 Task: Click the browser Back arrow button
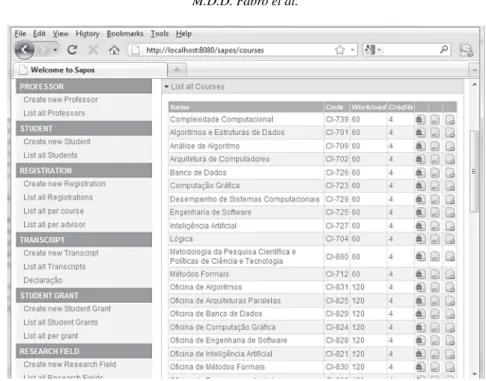25,50
